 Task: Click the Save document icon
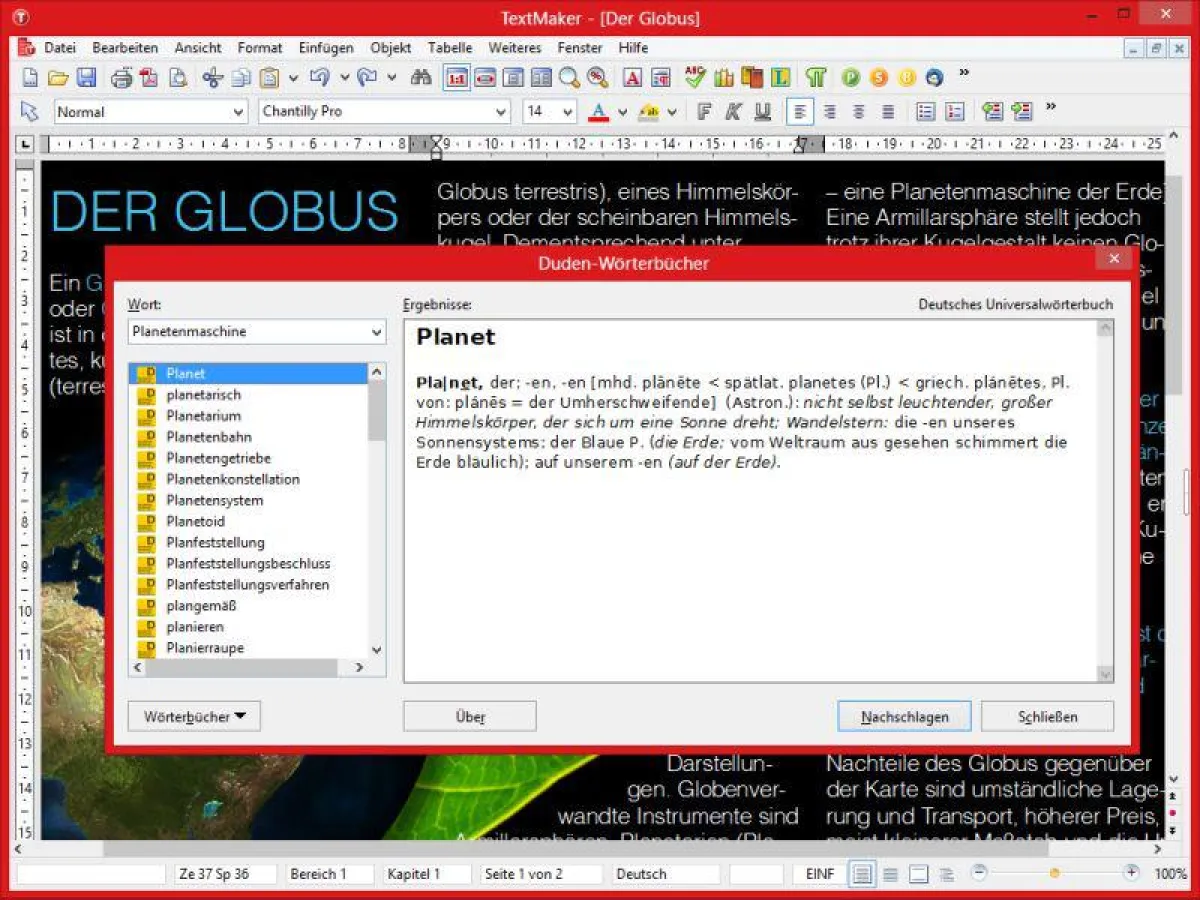(x=87, y=77)
